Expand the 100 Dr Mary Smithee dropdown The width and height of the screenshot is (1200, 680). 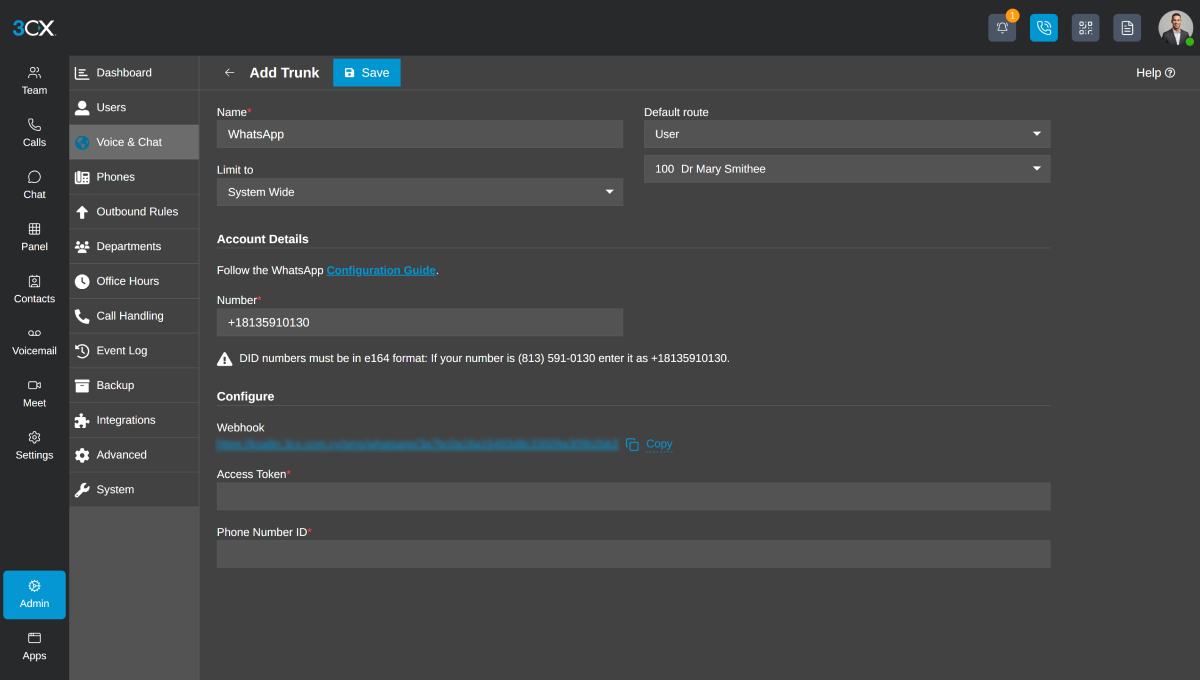(x=847, y=169)
